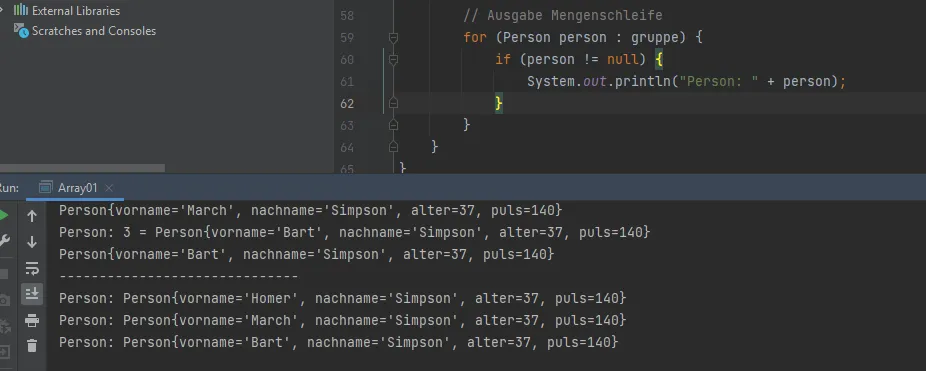The image size is (926, 371).
Task: Click the dashed separator line in console
Action: pos(178,276)
